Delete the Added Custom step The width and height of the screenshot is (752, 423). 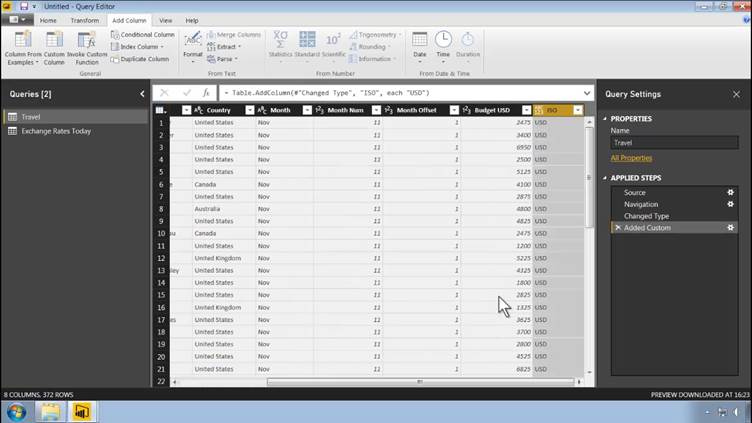[617, 228]
